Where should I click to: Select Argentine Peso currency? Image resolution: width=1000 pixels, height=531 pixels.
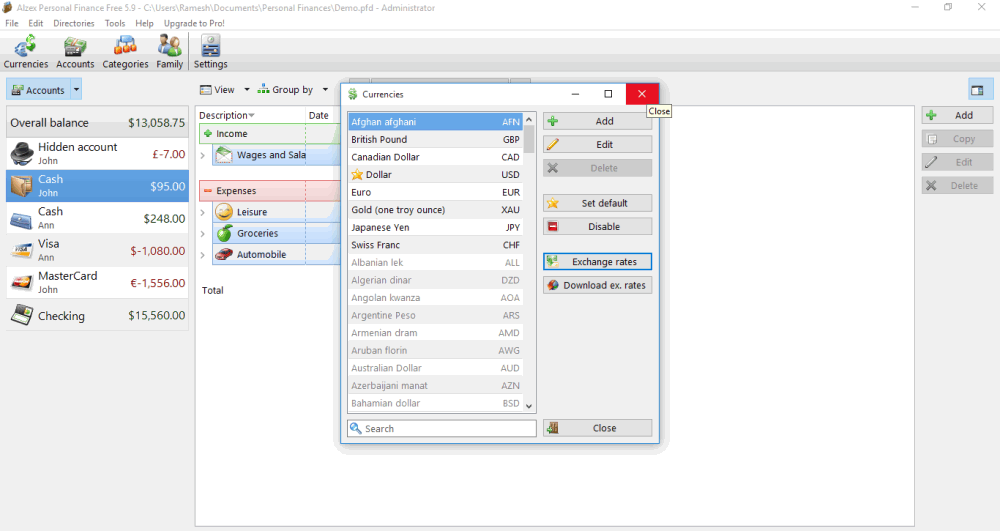coord(436,316)
